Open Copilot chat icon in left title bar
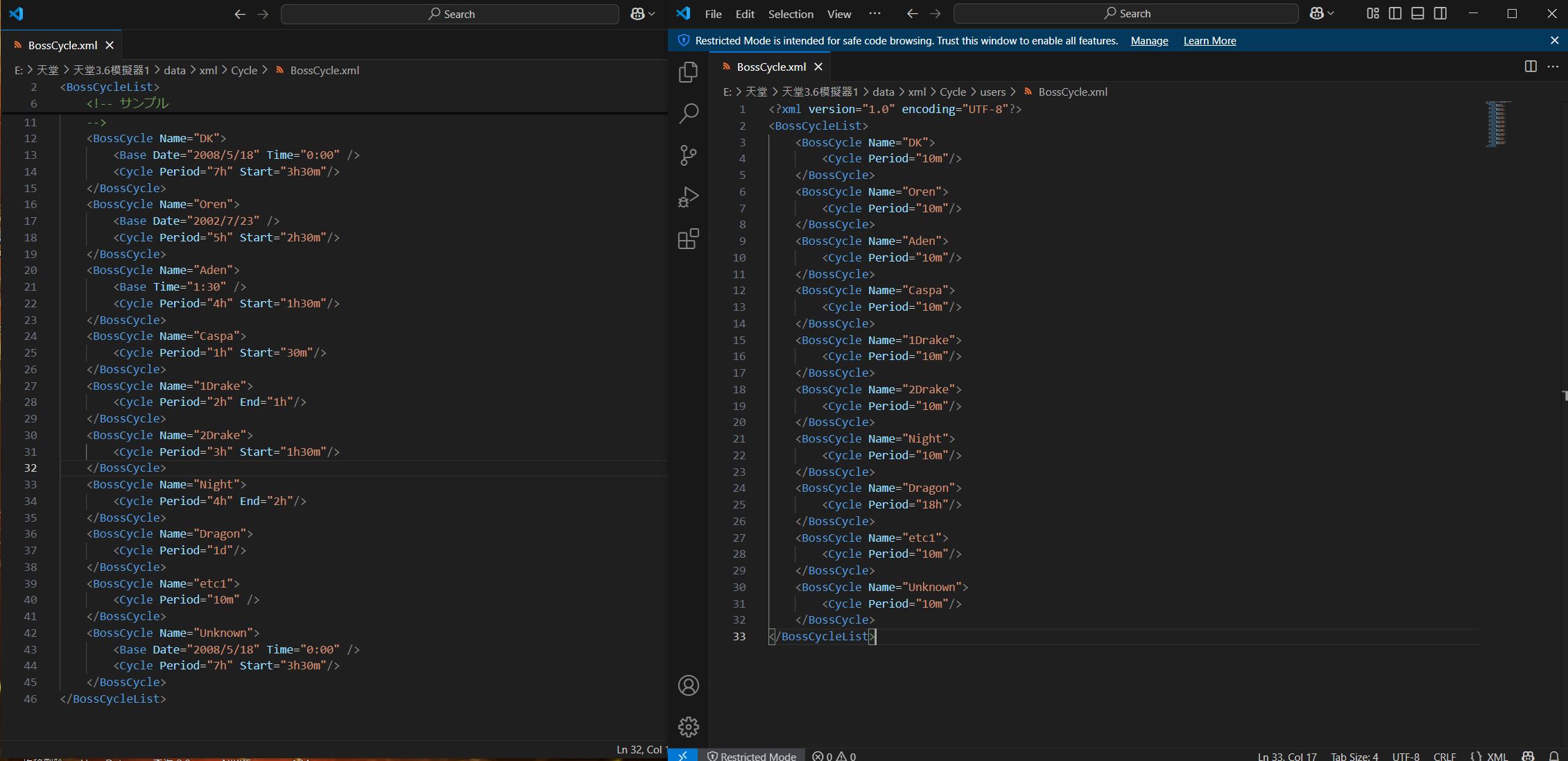 click(x=637, y=14)
